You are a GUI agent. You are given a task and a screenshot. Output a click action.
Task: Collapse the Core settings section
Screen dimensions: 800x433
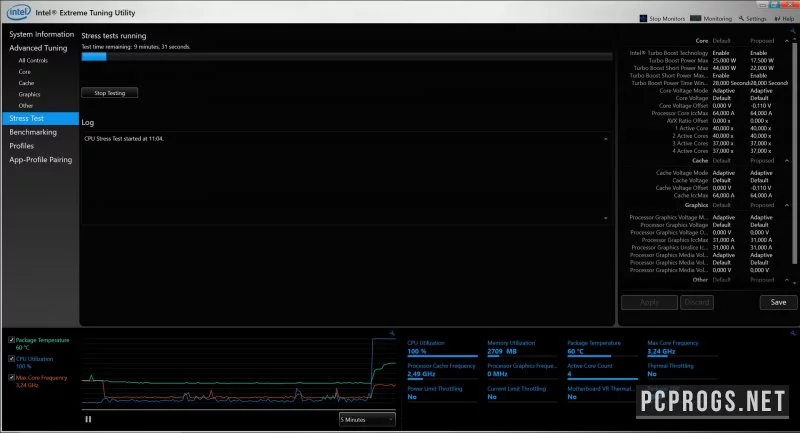pos(787,41)
